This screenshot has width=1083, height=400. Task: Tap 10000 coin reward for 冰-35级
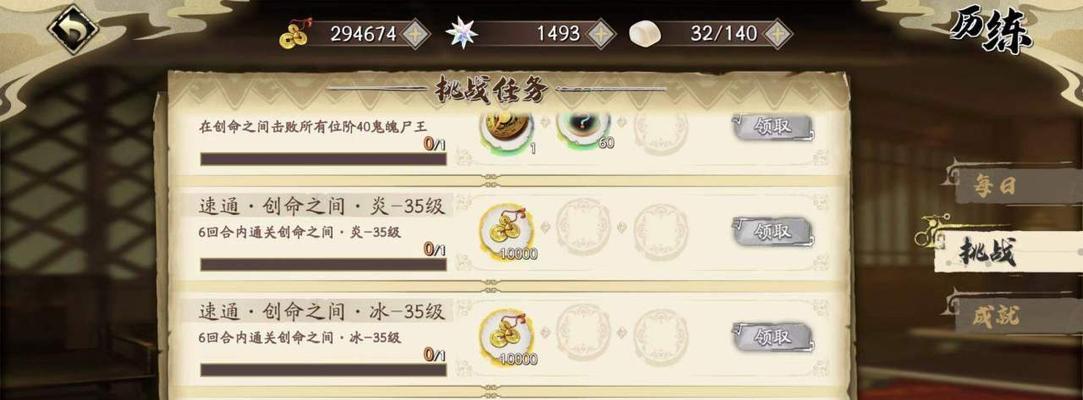(x=506, y=336)
